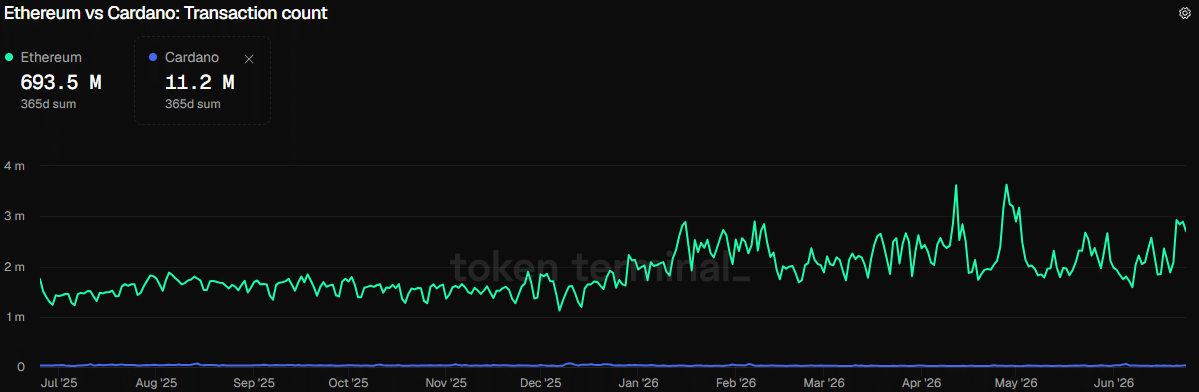Click the May '26 axis label
The width and height of the screenshot is (1199, 392).
[x=1016, y=382]
